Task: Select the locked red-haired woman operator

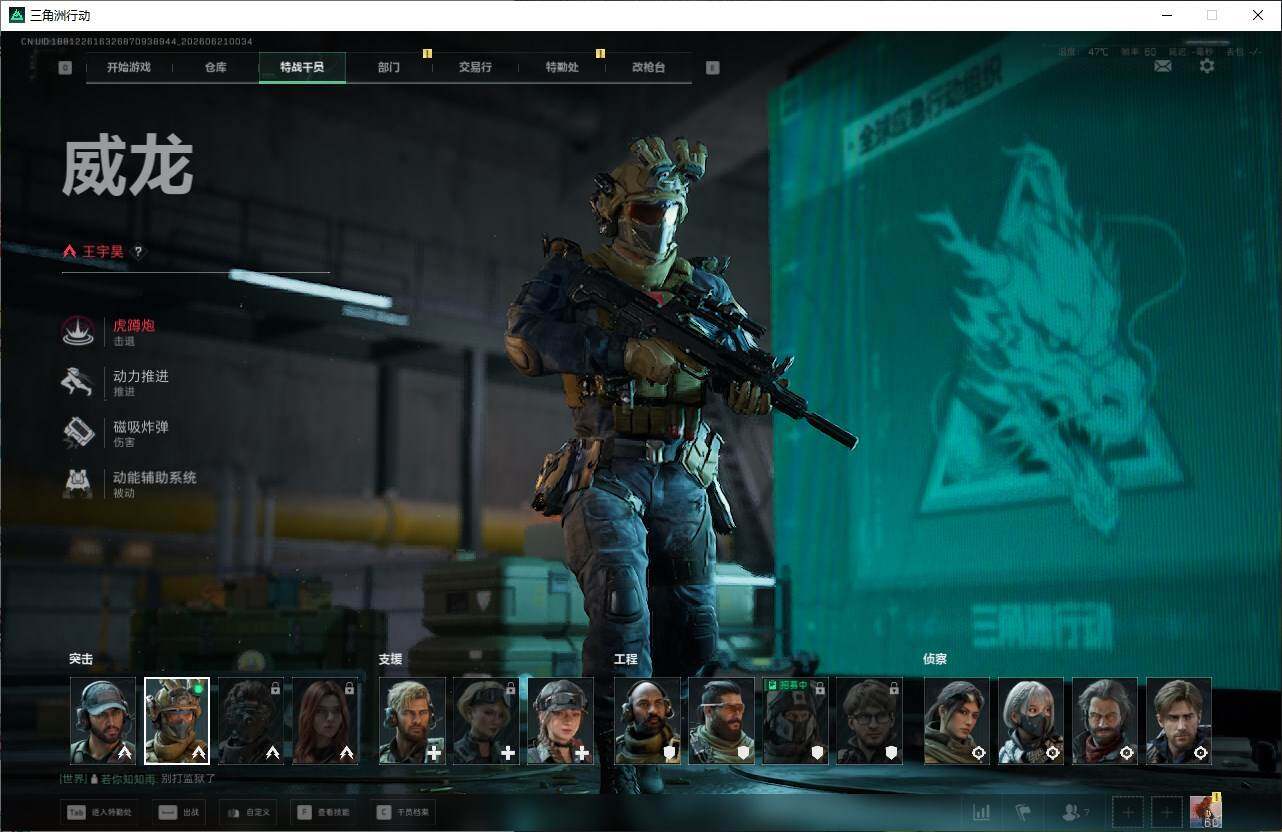Action: point(325,721)
